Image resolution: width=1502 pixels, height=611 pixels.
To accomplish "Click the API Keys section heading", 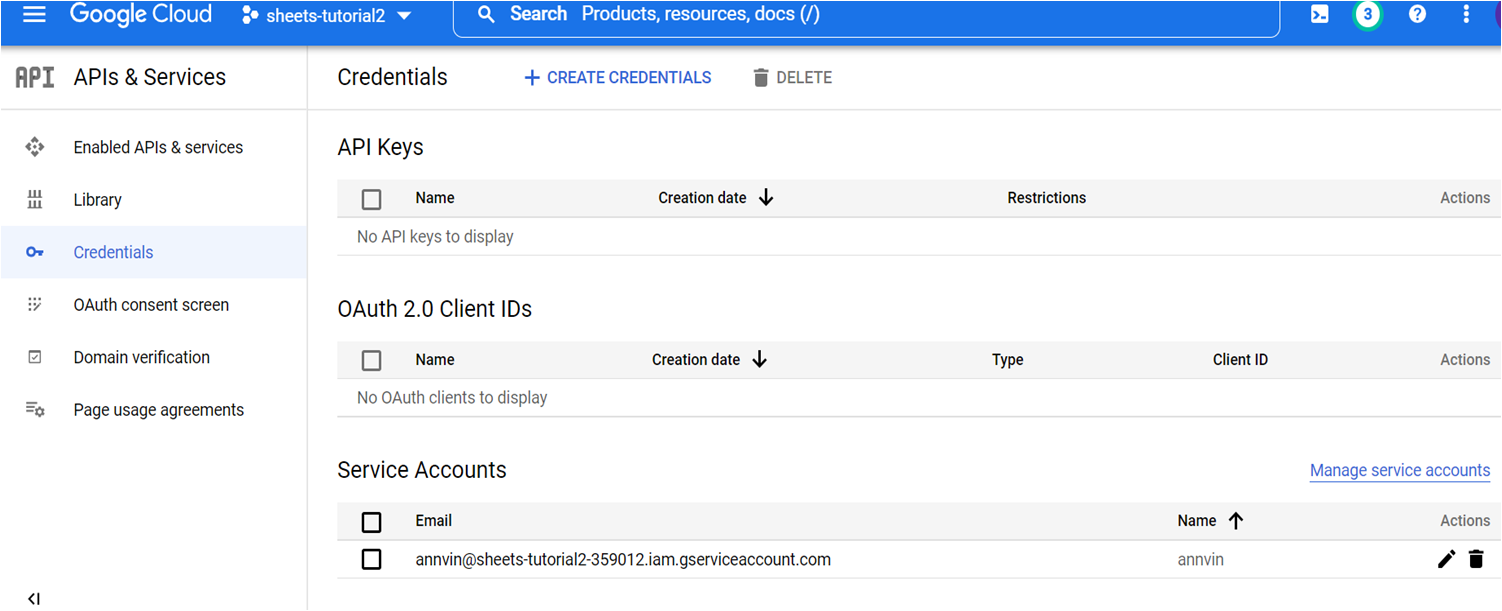I will [381, 147].
